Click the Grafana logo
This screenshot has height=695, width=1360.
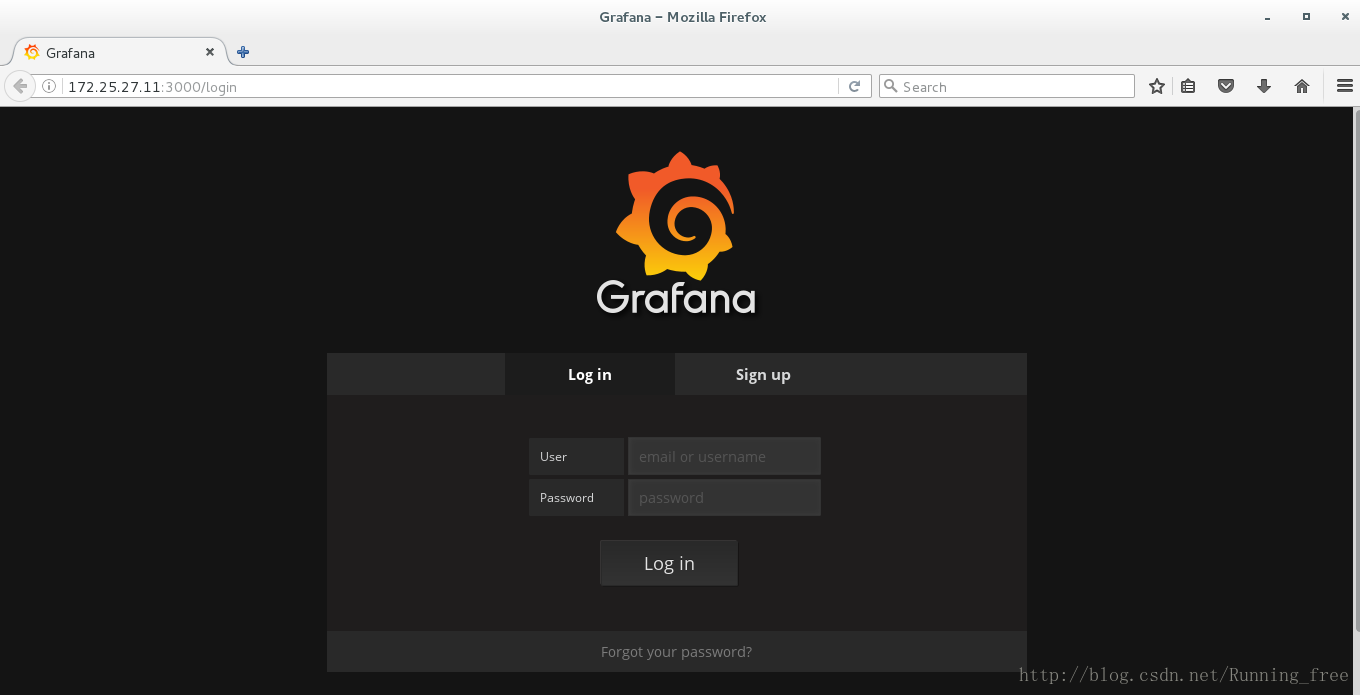pyautogui.click(x=676, y=233)
